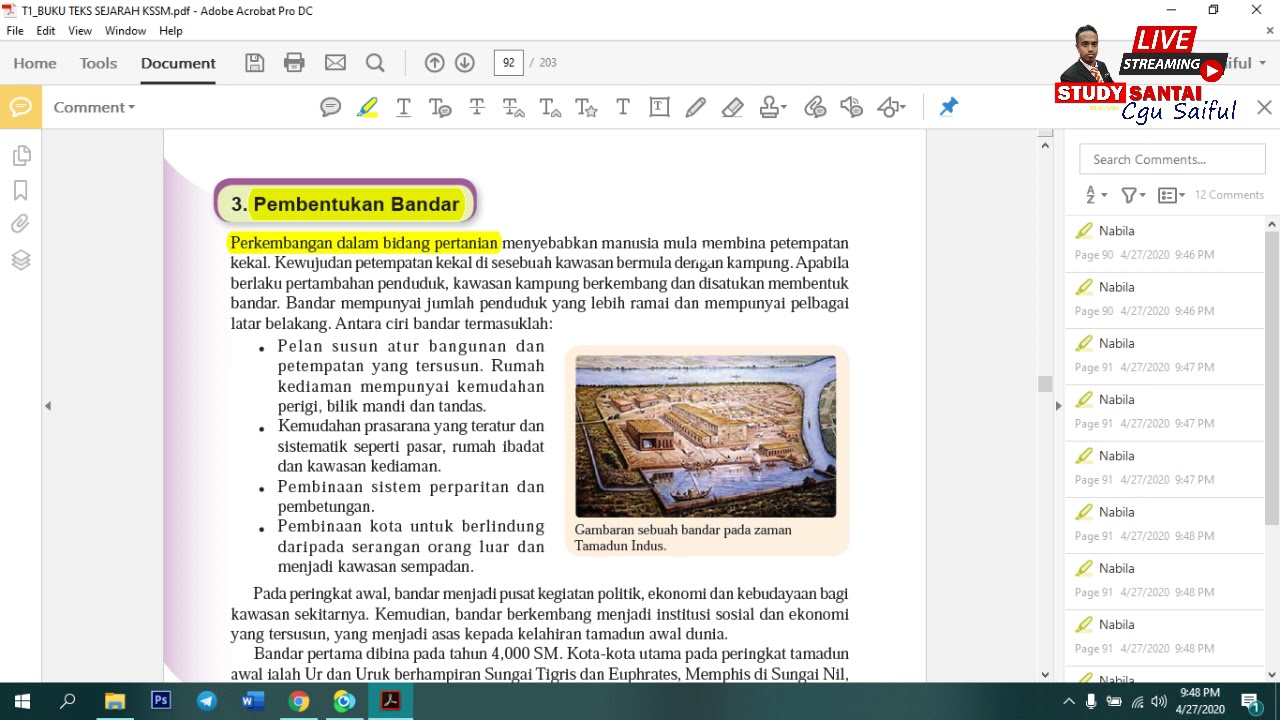Click the document vertical scrollbar thumb
The height and width of the screenshot is (720, 1280).
[x=1045, y=384]
